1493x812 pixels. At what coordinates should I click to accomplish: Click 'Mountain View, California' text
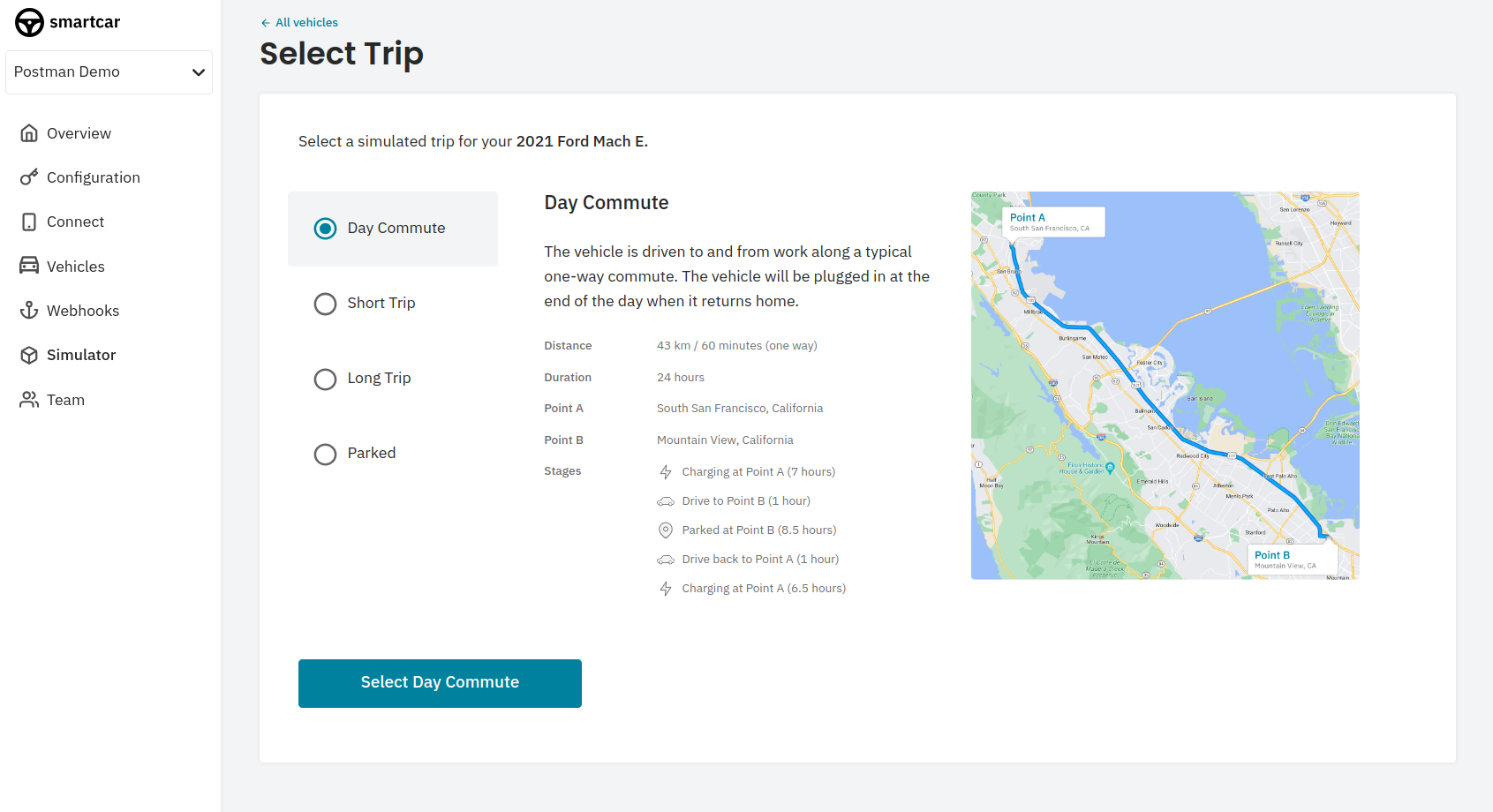pyautogui.click(x=725, y=440)
